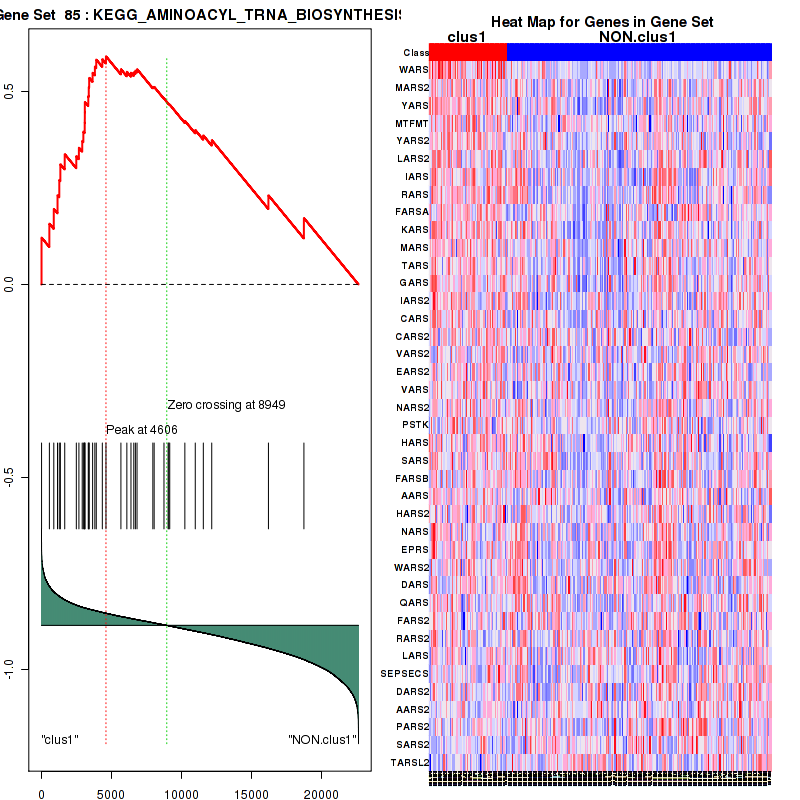800x800 pixels.
Task: Choose the EPRS gene label
Action: 413,549
